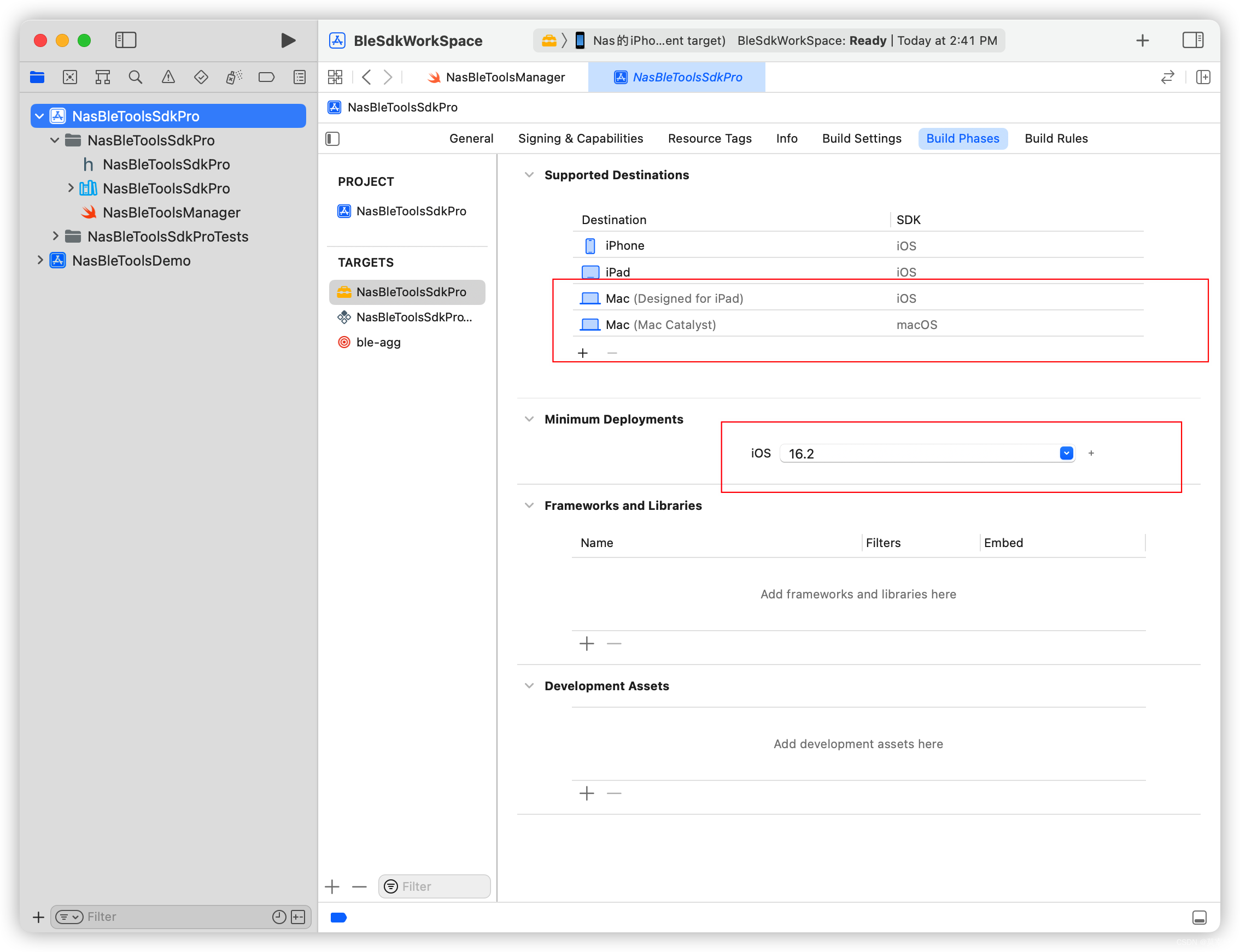Screen dimensions: 1240x952
Task: Collapse the Supported Destinations section
Action: click(x=529, y=175)
